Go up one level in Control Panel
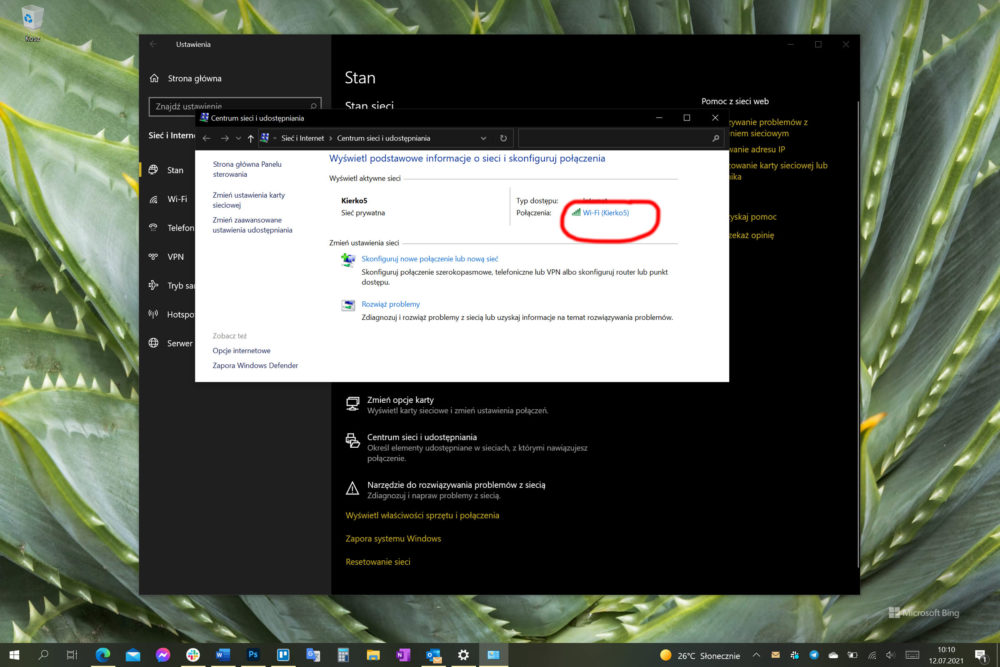 pyautogui.click(x=251, y=138)
